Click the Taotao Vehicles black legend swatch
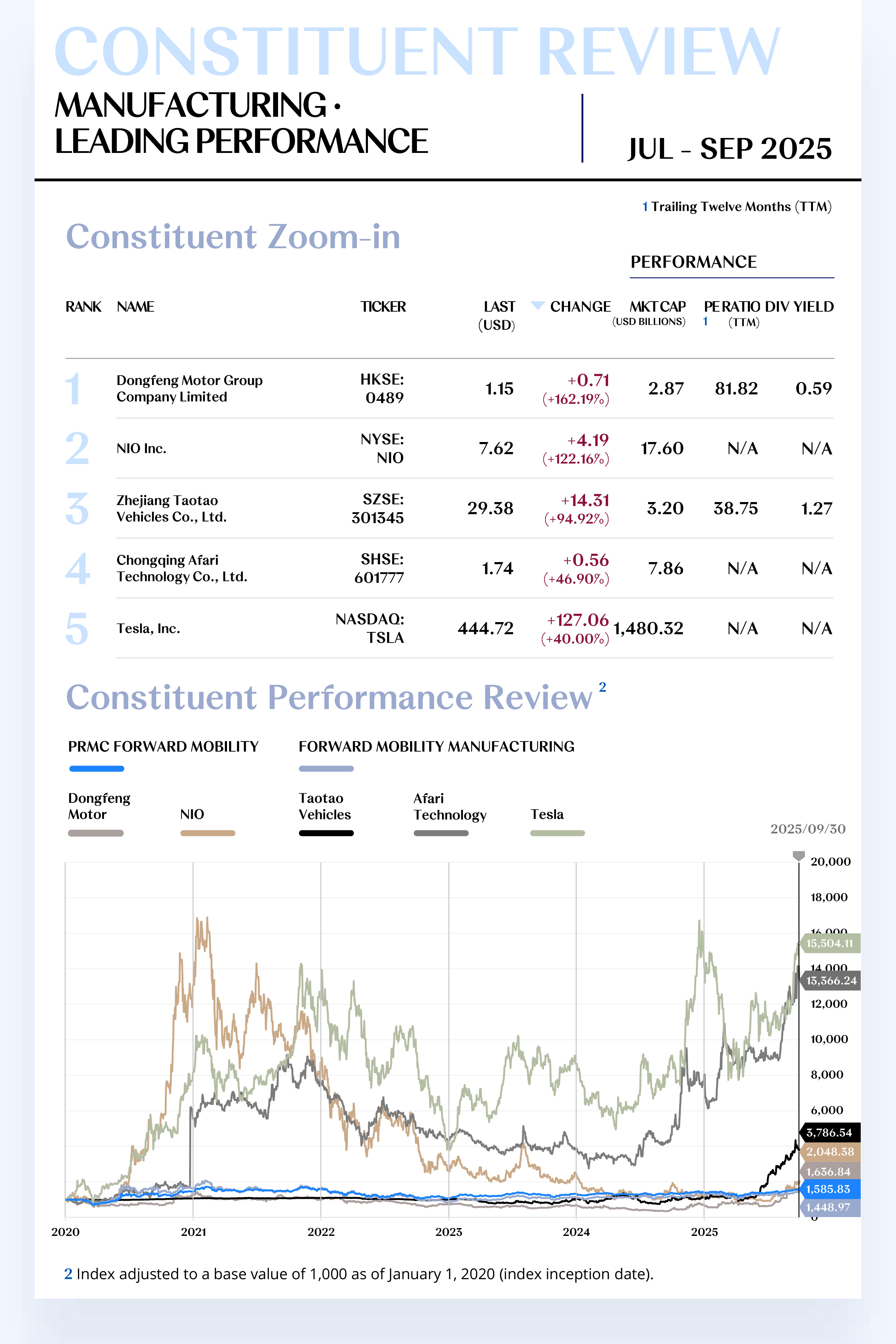The image size is (896, 1344). 326,833
